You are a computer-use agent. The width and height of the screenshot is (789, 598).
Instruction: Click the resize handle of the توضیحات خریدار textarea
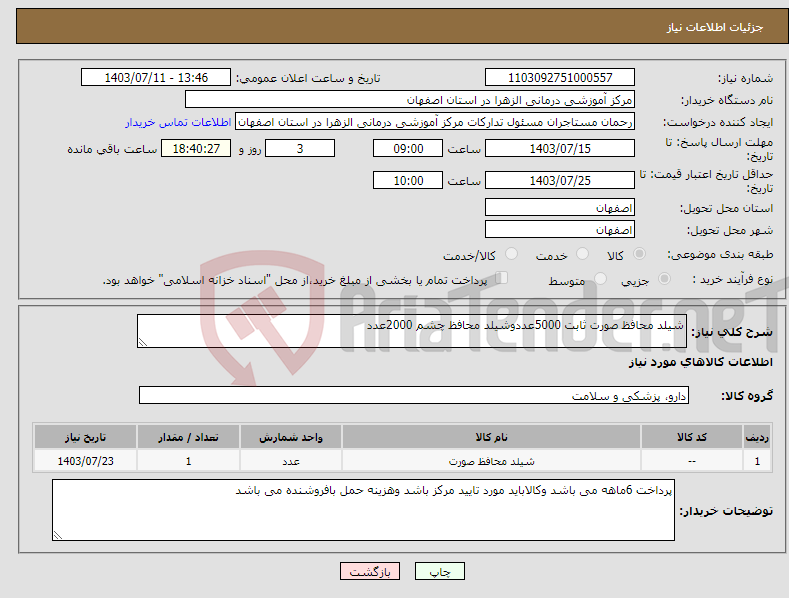click(58, 535)
